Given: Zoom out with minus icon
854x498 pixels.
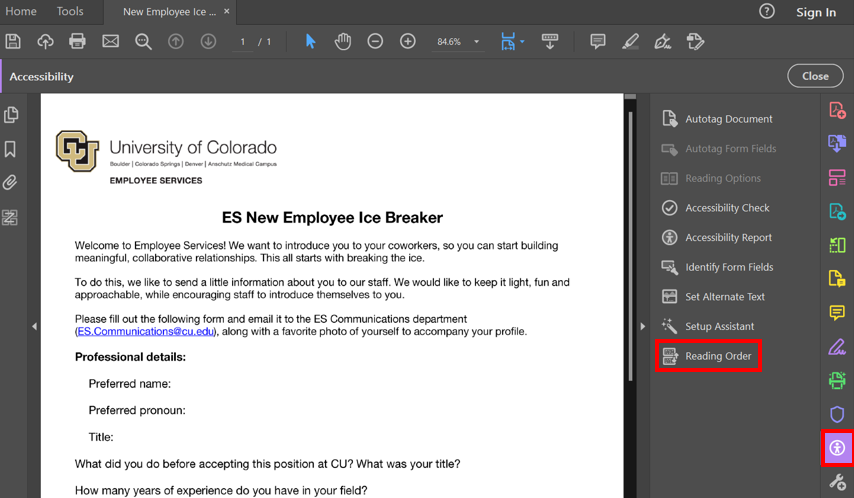Looking at the screenshot, I should [x=375, y=41].
